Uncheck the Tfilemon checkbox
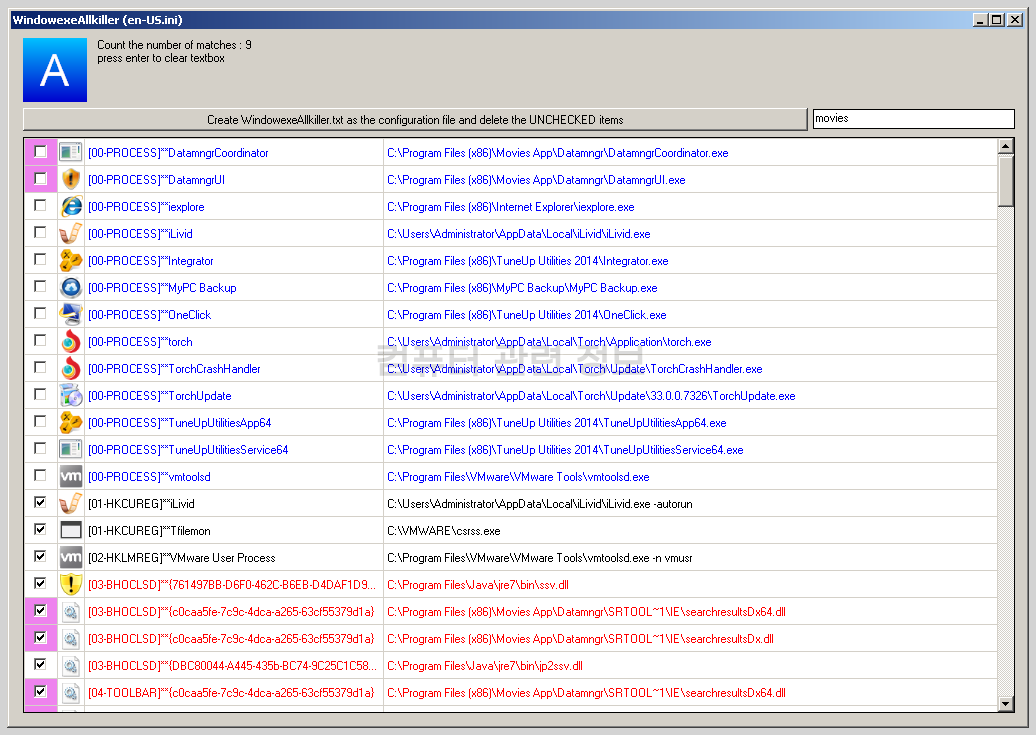Viewport: 1036px width, 735px height. pos(40,529)
